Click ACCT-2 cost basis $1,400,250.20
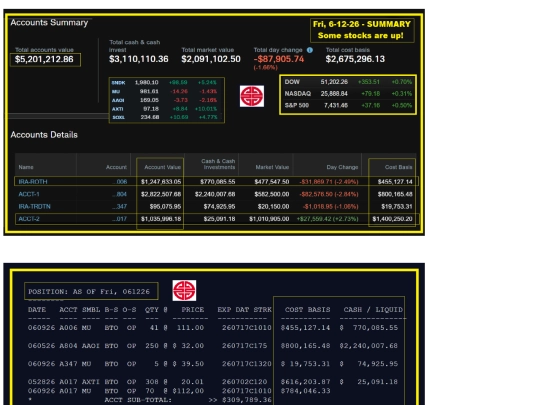540x405 pixels. 392,219
